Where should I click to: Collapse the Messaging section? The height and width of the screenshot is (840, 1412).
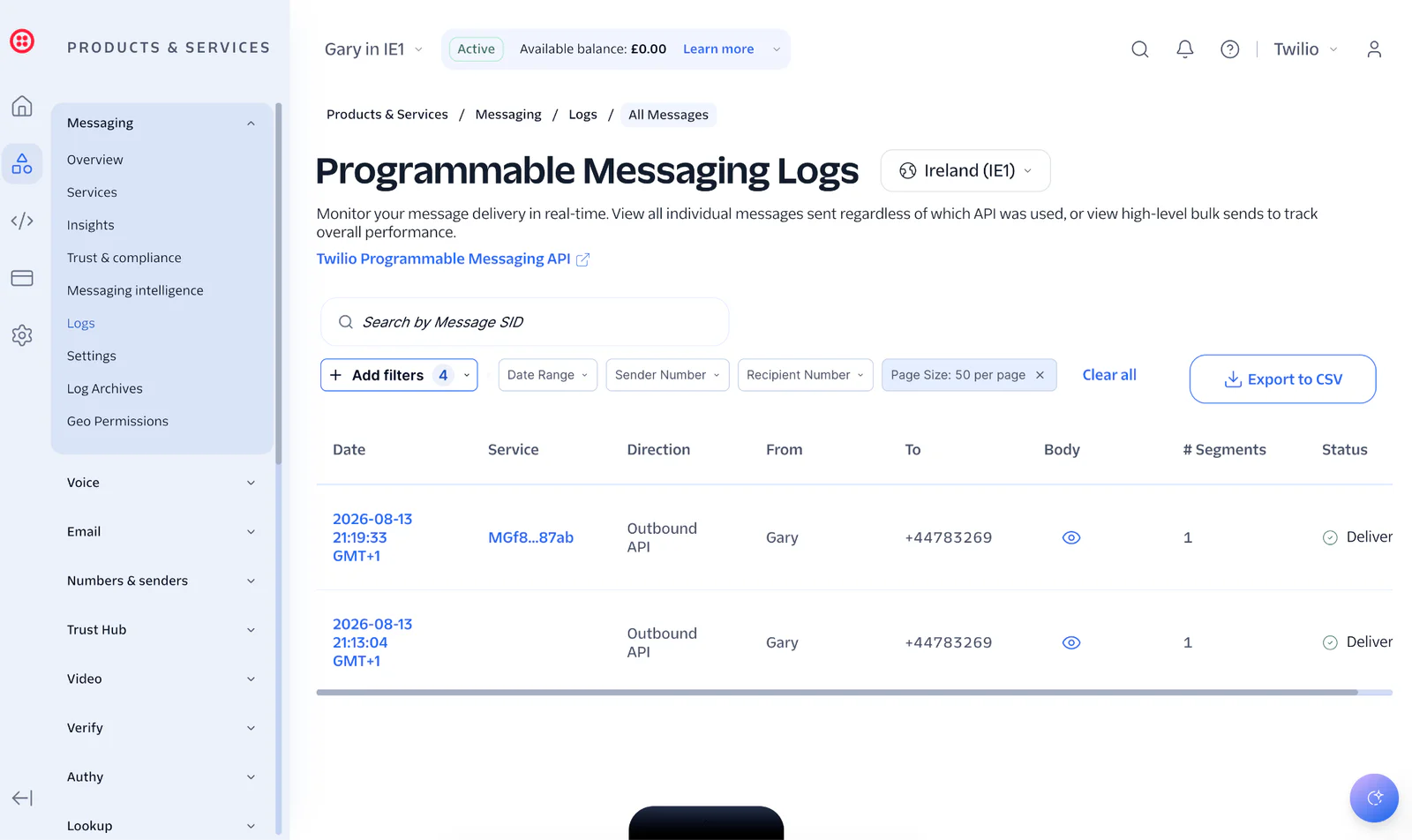pyautogui.click(x=161, y=123)
